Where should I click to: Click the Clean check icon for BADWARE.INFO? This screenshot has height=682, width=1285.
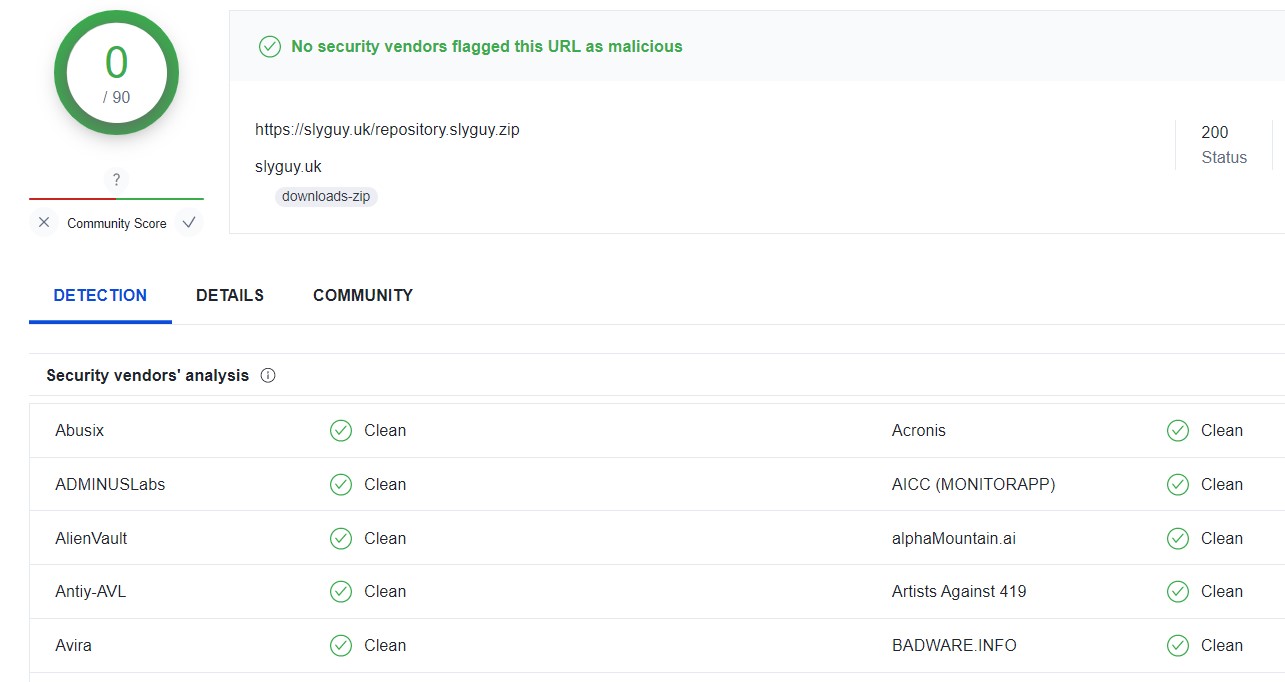(x=1178, y=646)
